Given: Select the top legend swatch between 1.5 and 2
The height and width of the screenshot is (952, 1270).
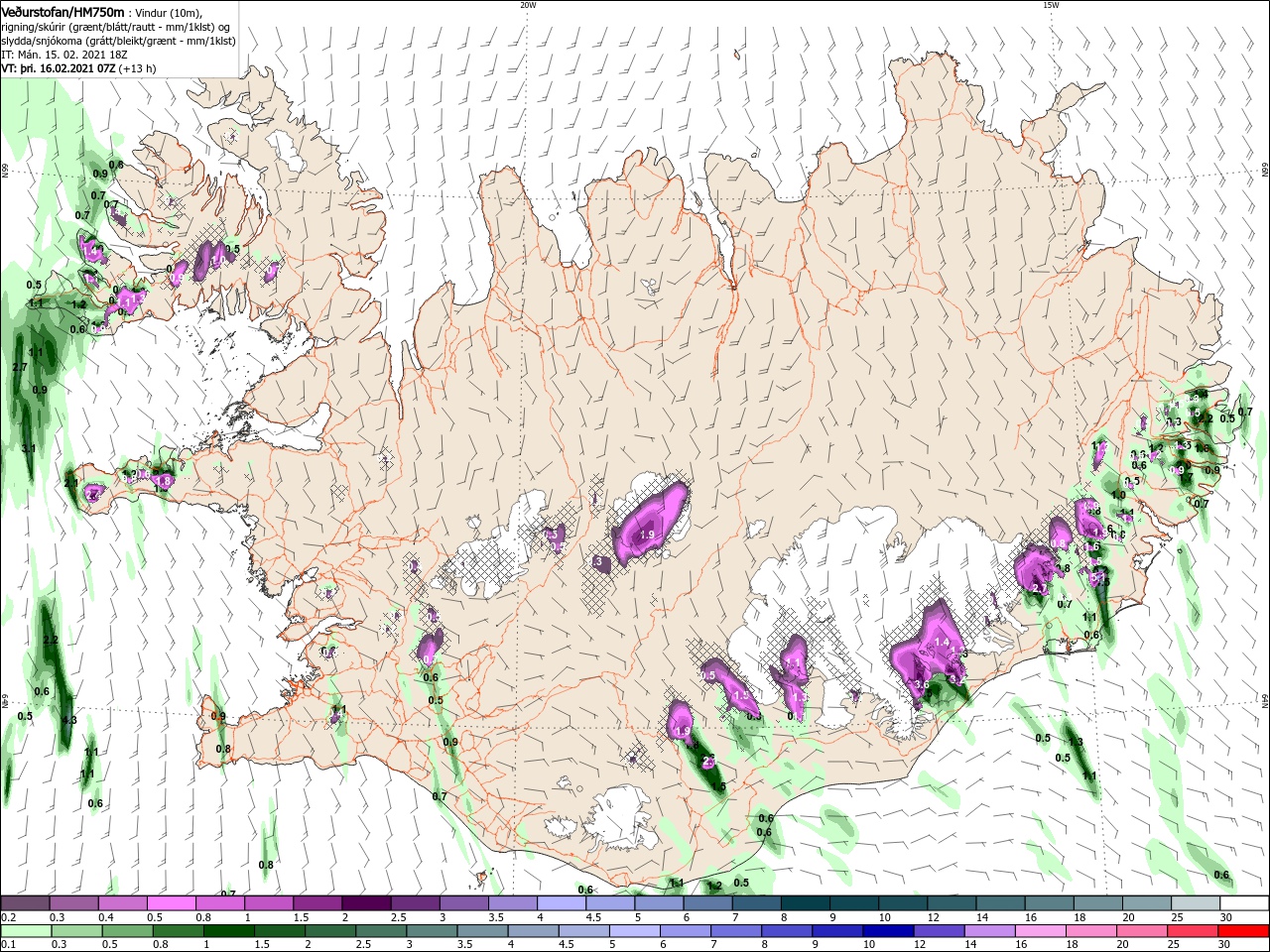Looking at the screenshot, I should click(x=317, y=903).
